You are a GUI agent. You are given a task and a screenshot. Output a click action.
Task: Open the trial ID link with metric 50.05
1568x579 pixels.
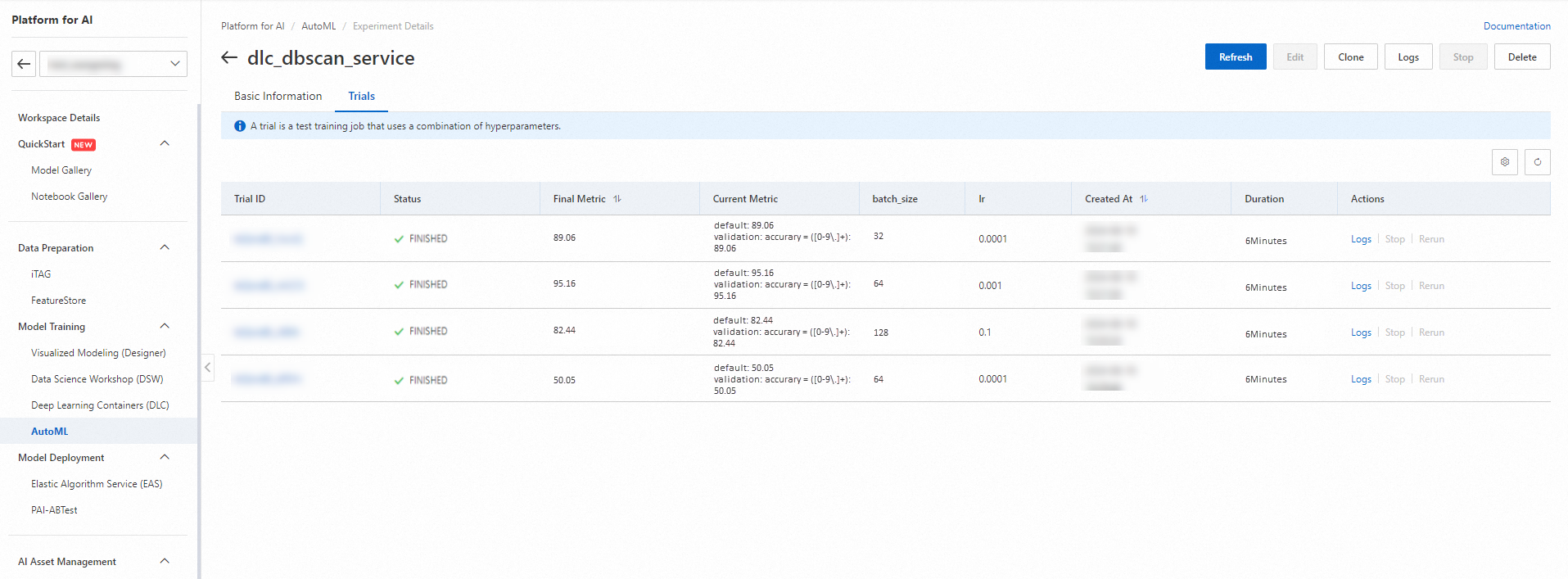[267, 378]
